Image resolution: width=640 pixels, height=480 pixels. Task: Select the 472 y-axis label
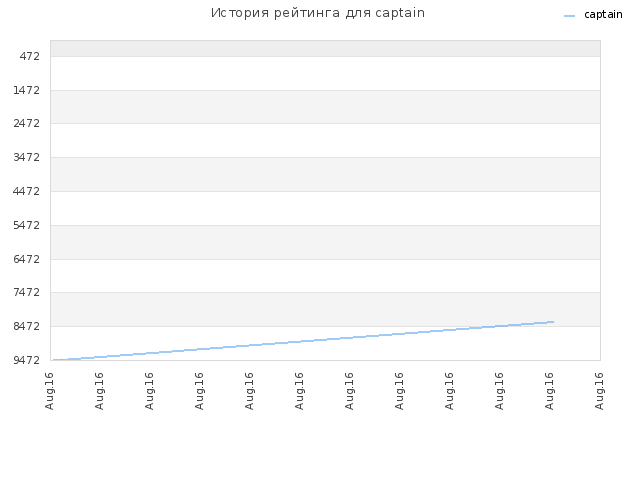click(x=30, y=56)
